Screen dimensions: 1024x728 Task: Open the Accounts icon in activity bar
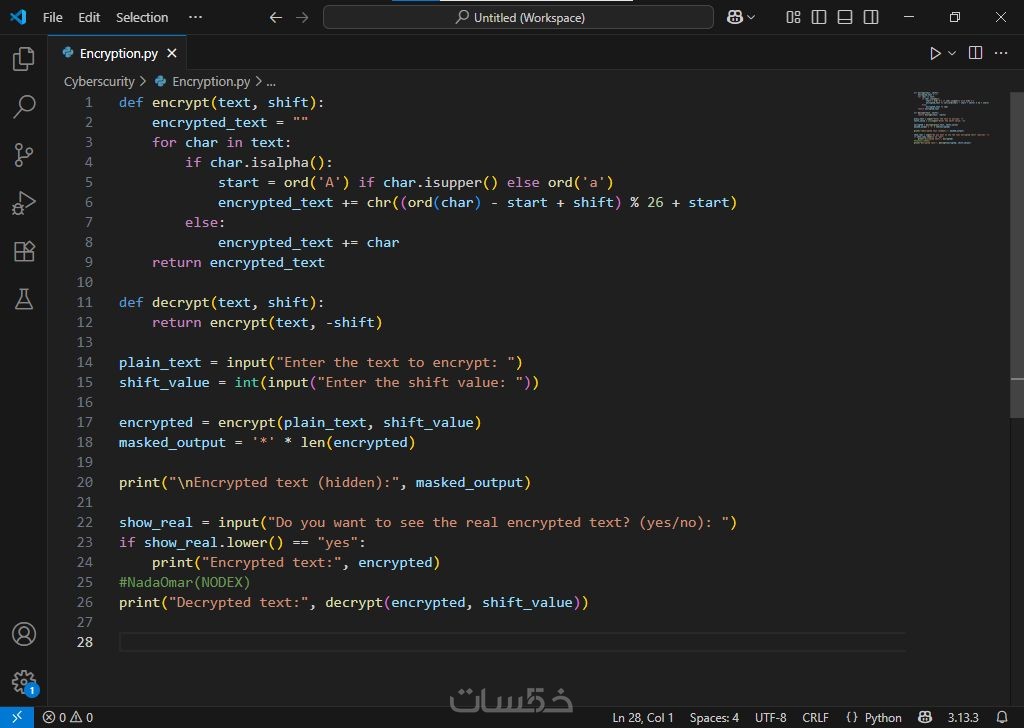[x=24, y=635]
